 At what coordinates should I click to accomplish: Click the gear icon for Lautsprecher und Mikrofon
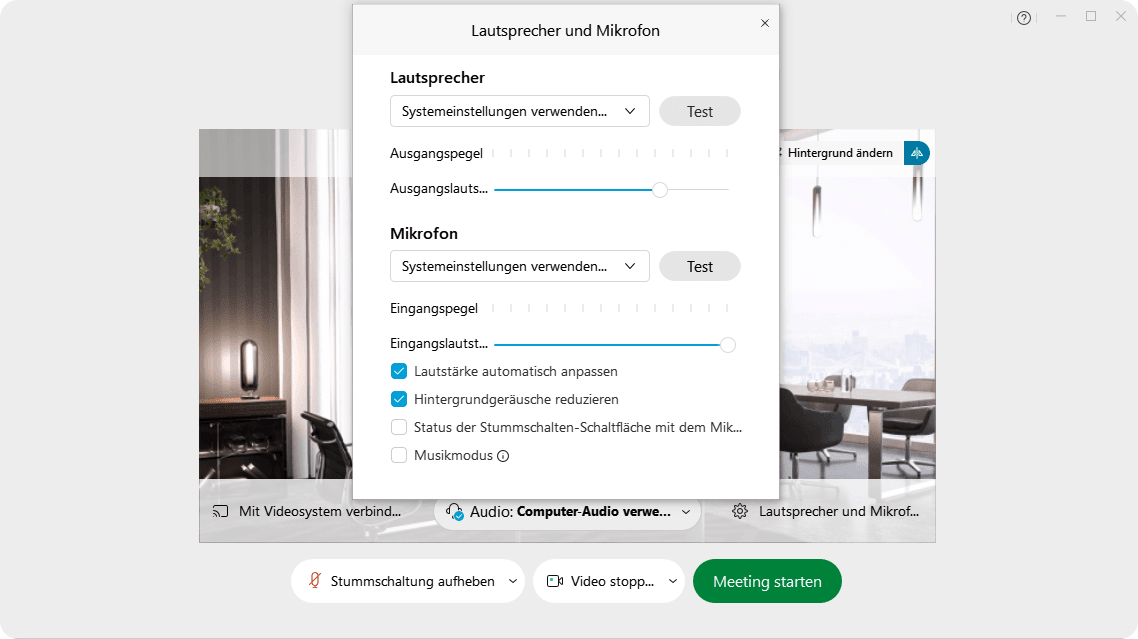(x=739, y=511)
